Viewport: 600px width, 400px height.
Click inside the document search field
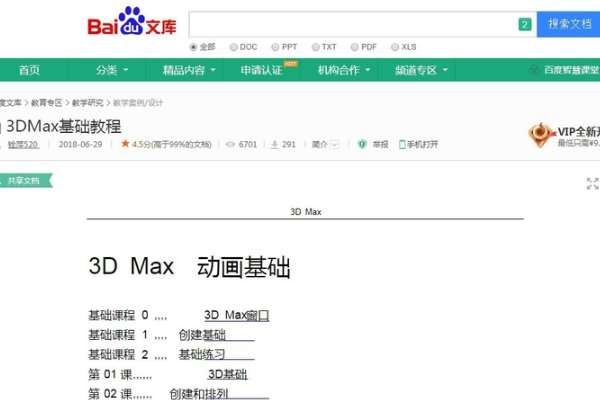[352, 24]
